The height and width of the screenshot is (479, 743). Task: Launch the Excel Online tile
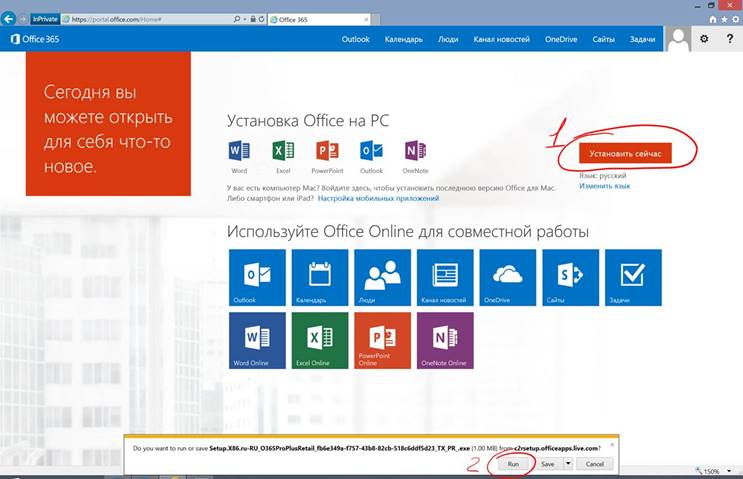320,340
